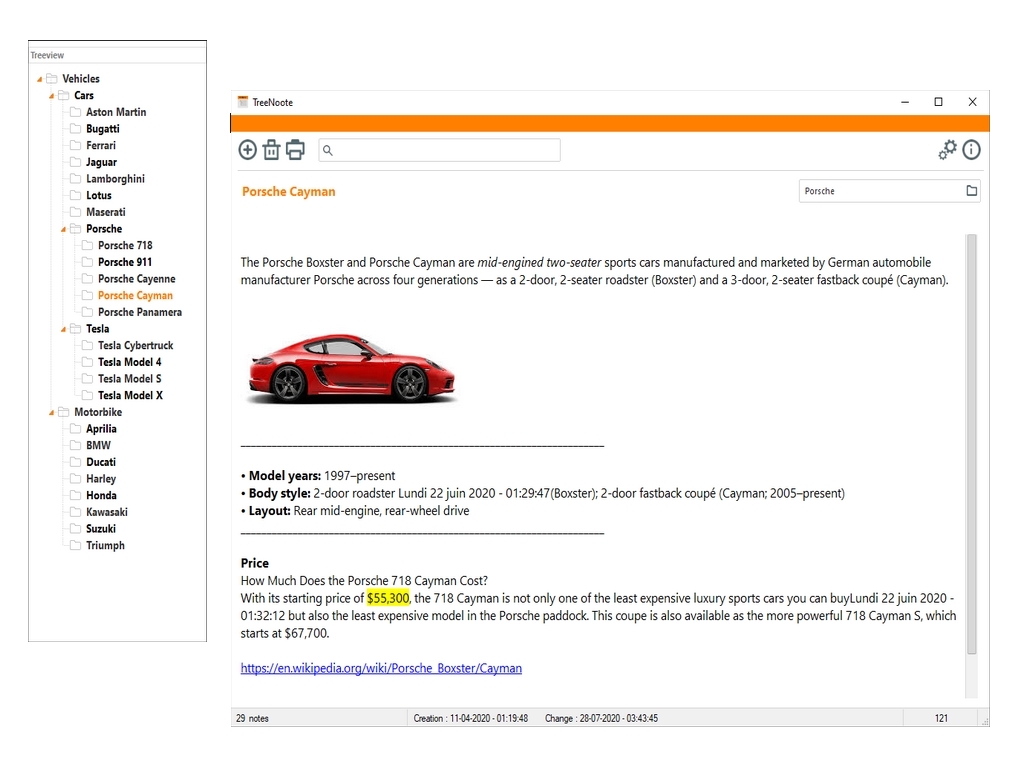Select the Motorbike folder in the tree
1024x766 pixels.
tap(98, 412)
